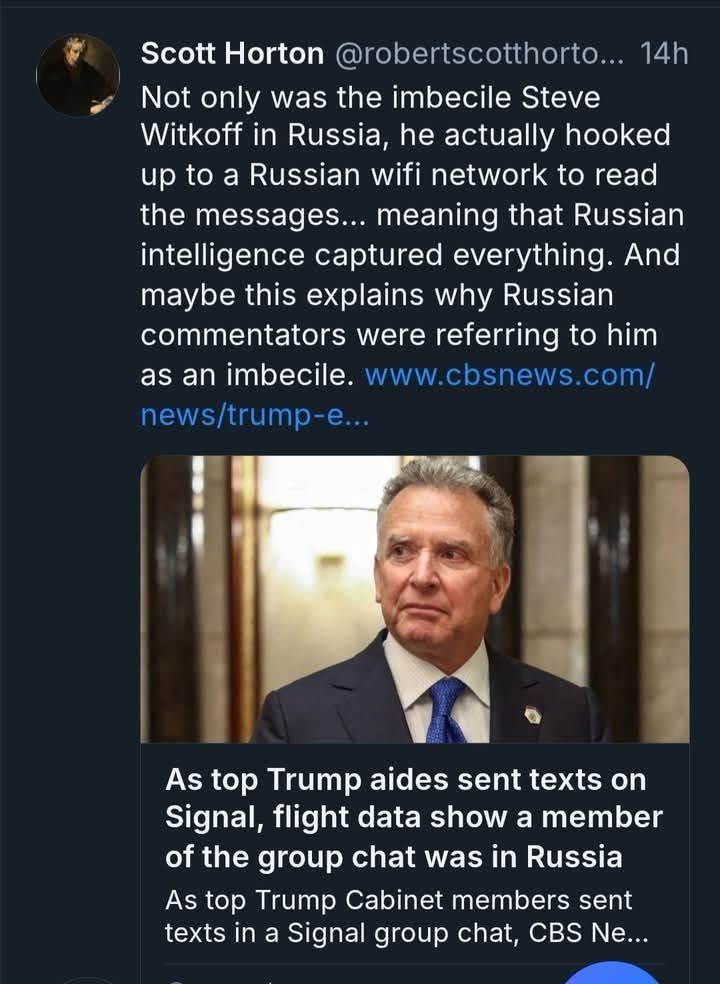Image resolution: width=720 pixels, height=984 pixels.
Task: Click the man's blue tie in photo
Action: [x=445, y=708]
